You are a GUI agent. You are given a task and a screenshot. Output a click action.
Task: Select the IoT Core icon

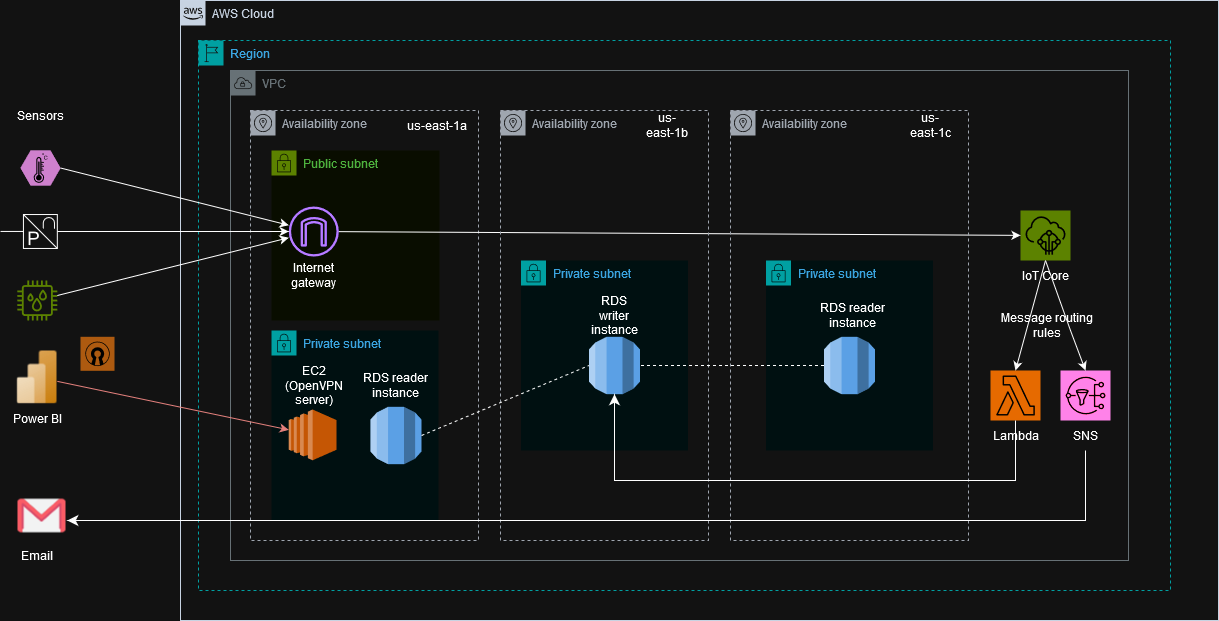1045,236
